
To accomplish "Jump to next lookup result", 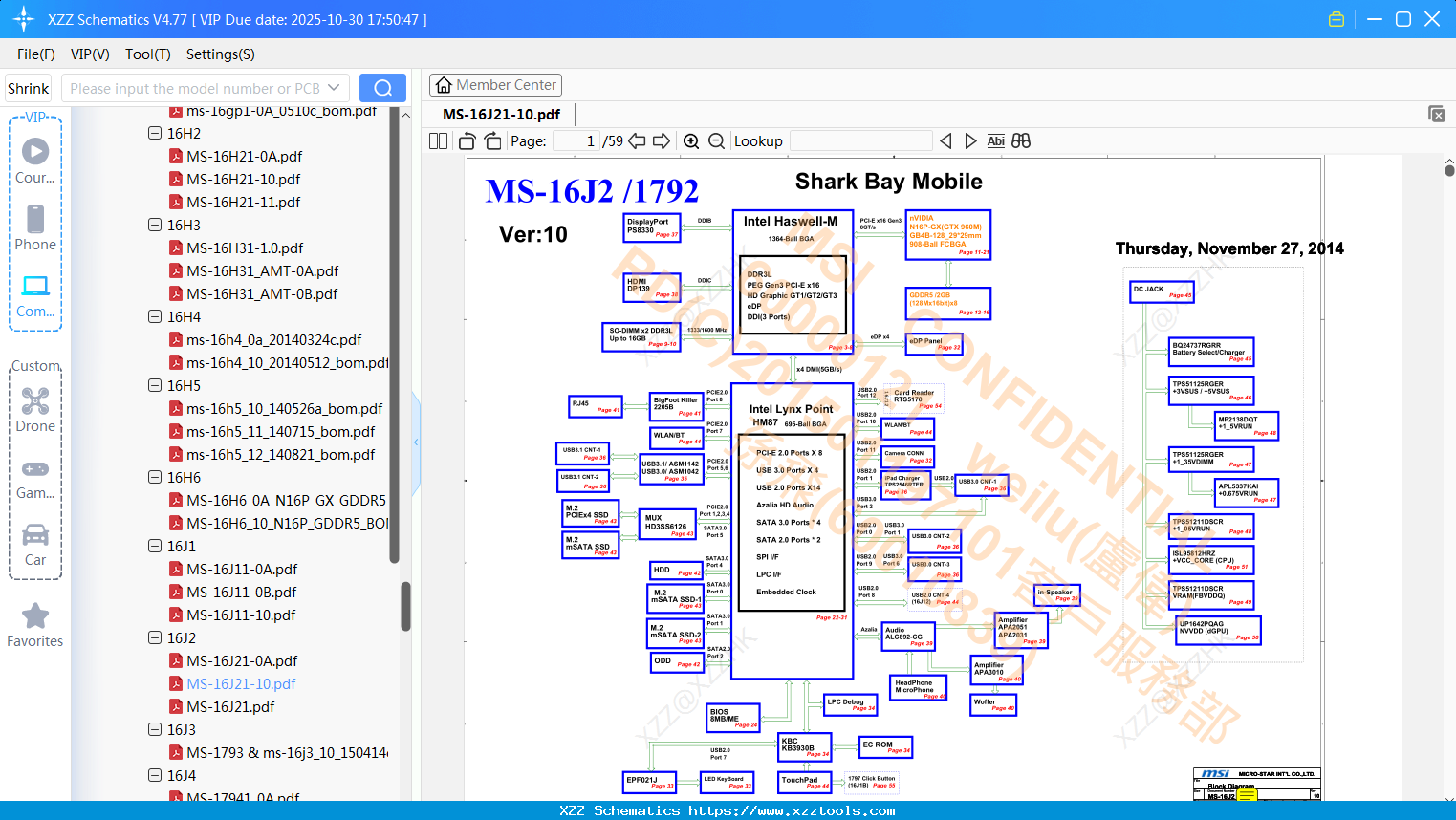I will [x=970, y=141].
